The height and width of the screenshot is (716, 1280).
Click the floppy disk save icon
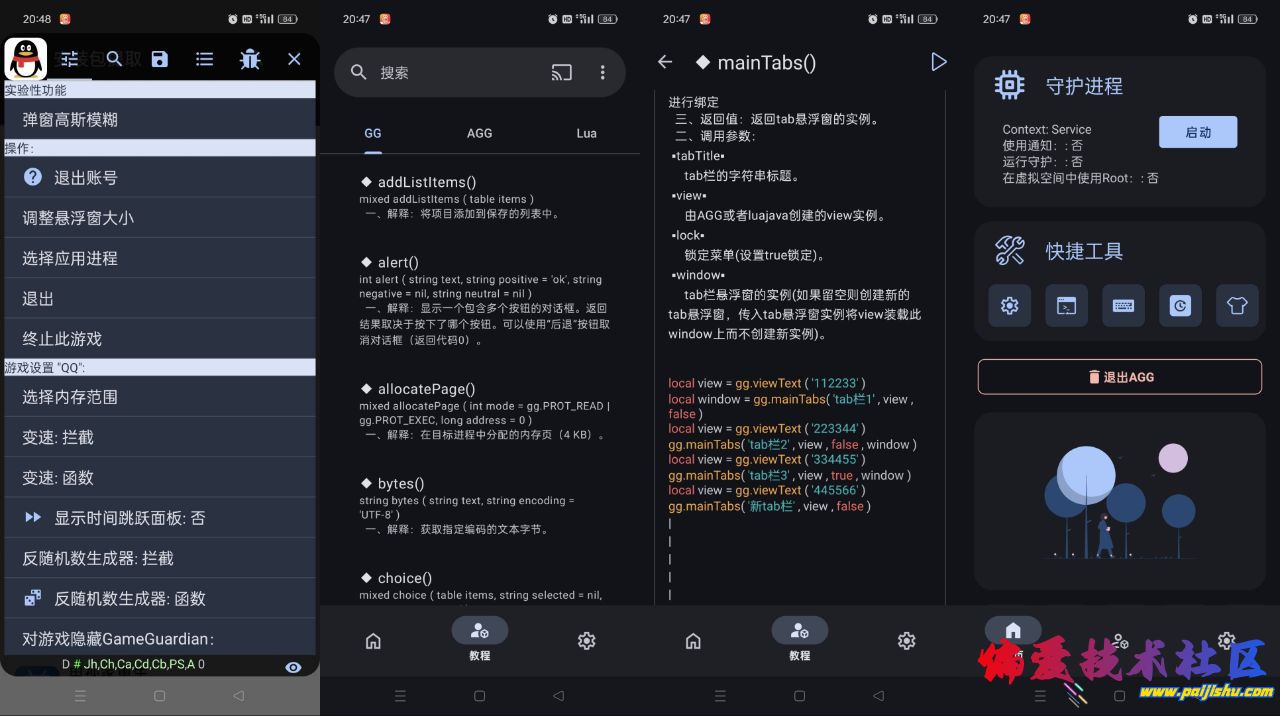(x=159, y=60)
